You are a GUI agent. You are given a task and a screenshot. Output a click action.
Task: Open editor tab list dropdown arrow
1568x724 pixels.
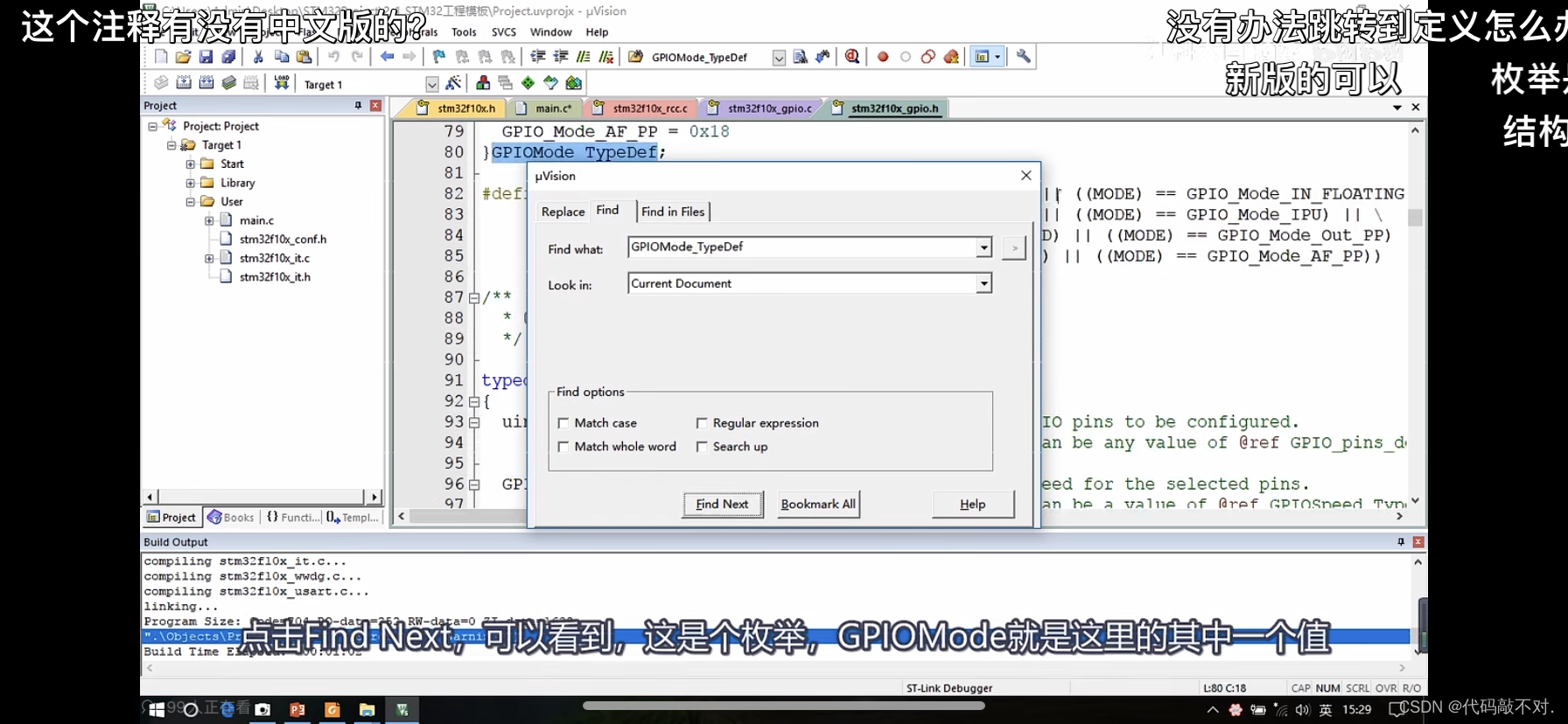(1397, 108)
